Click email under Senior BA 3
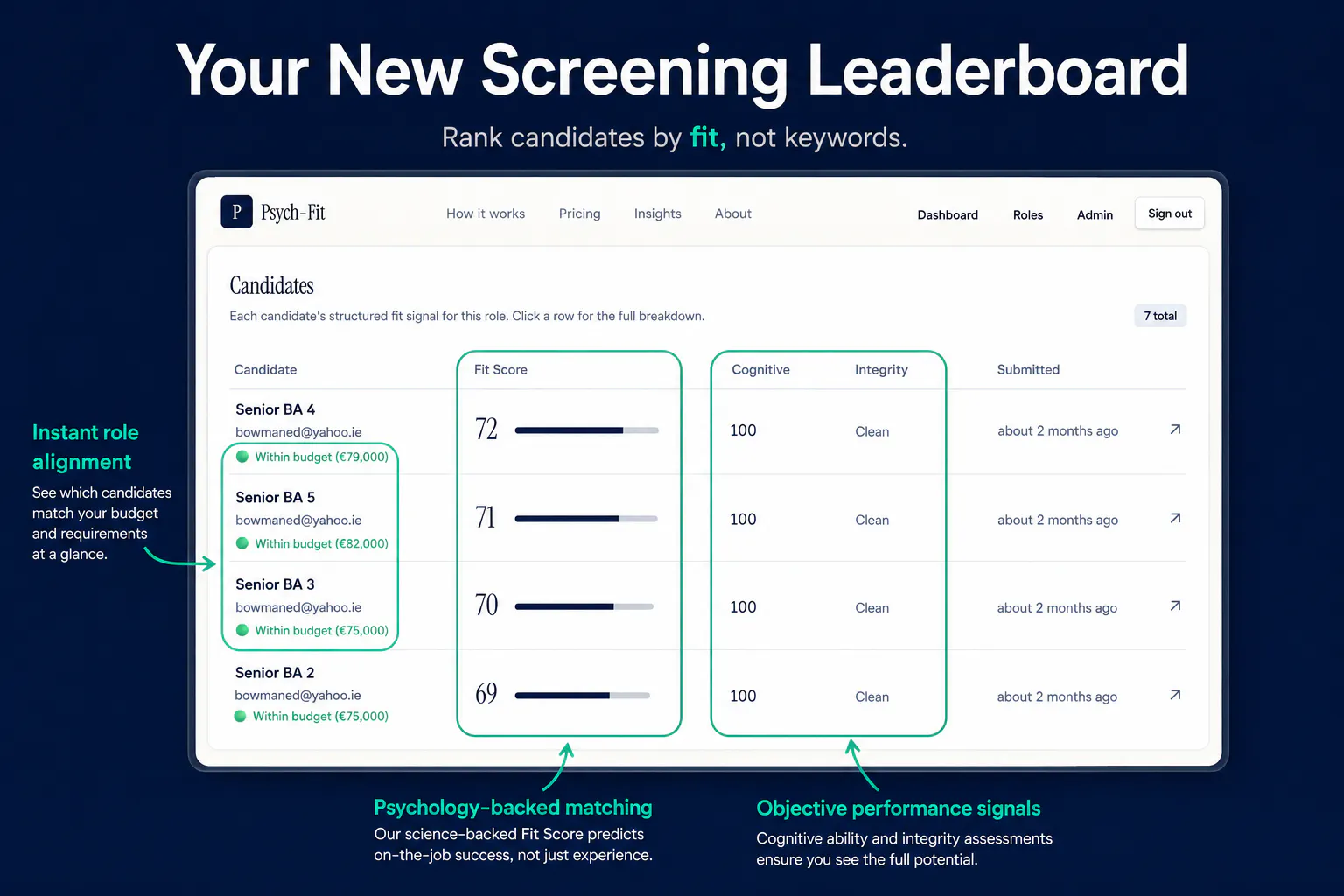 pyautogui.click(x=298, y=607)
